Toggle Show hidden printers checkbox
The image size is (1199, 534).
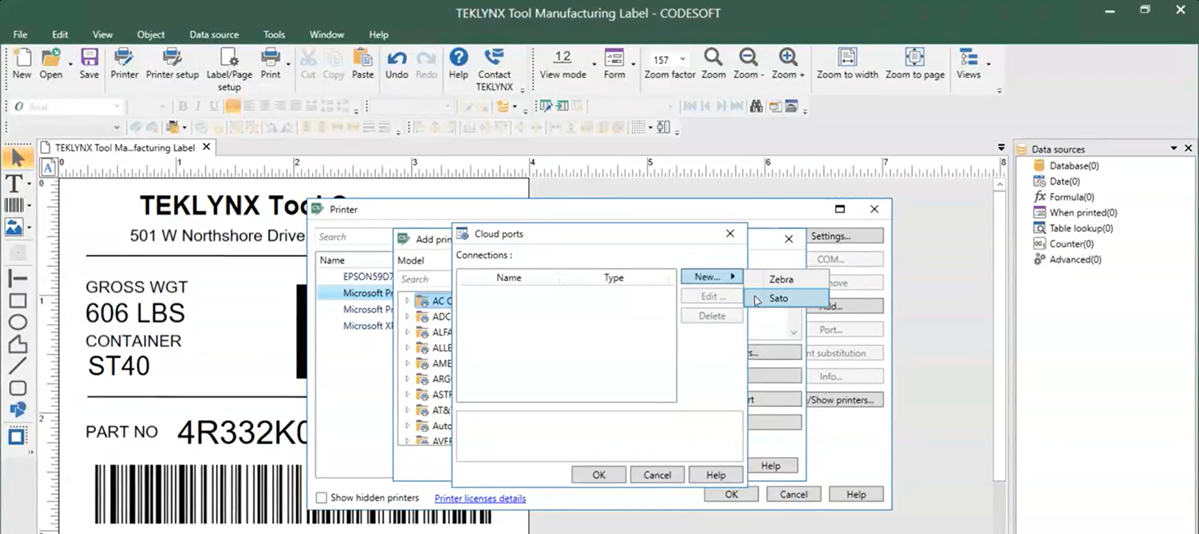[x=321, y=498]
